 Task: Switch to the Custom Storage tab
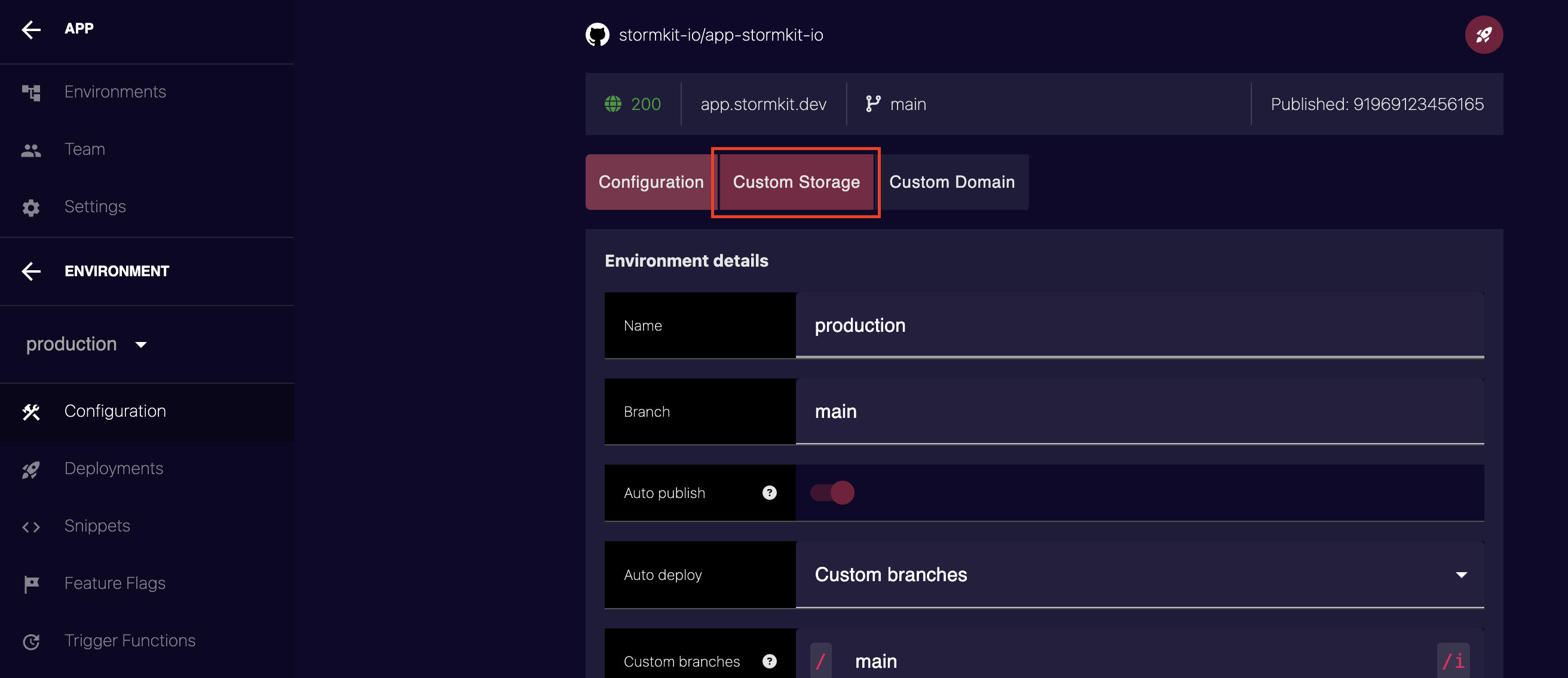click(796, 182)
